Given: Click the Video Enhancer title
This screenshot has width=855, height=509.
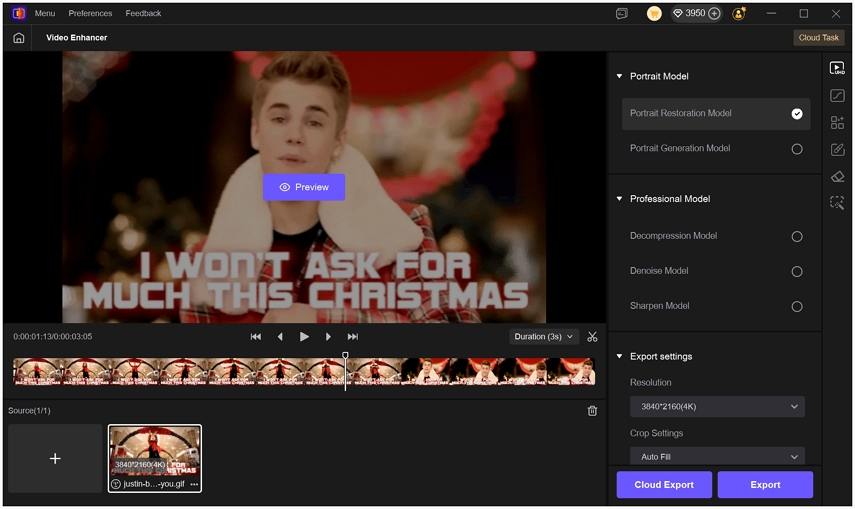Looking at the screenshot, I should 76,38.
